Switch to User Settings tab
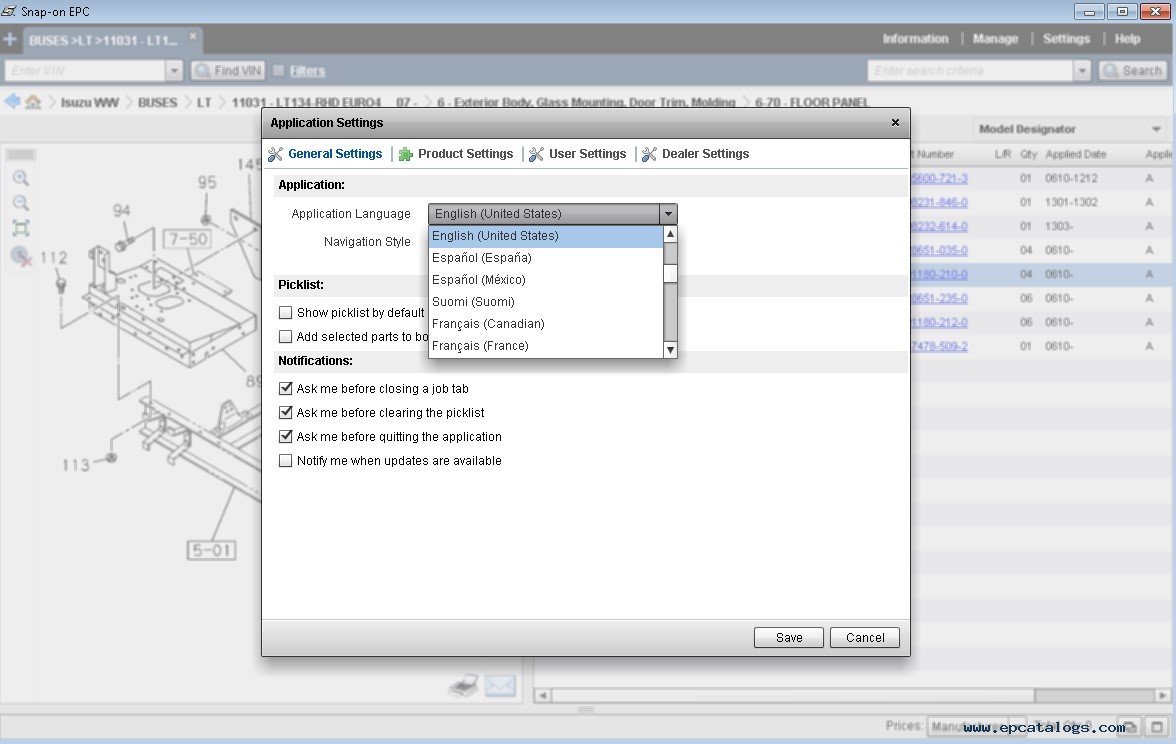Image resolution: width=1176 pixels, height=744 pixels. tap(578, 154)
